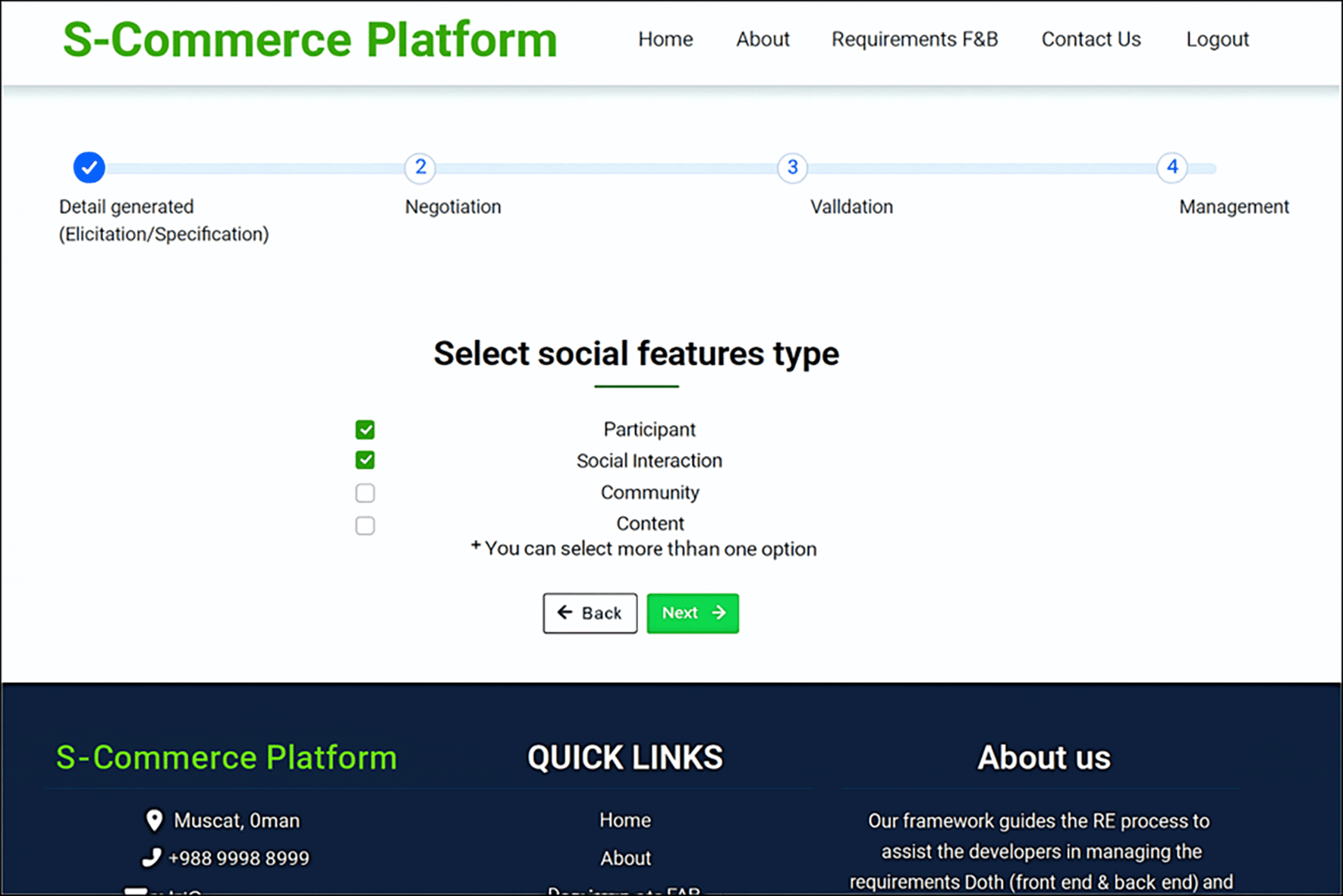The width and height of the screenshot is (1343, 896).
Task: Go to Contact Us page
Action: pos(1090,39)
